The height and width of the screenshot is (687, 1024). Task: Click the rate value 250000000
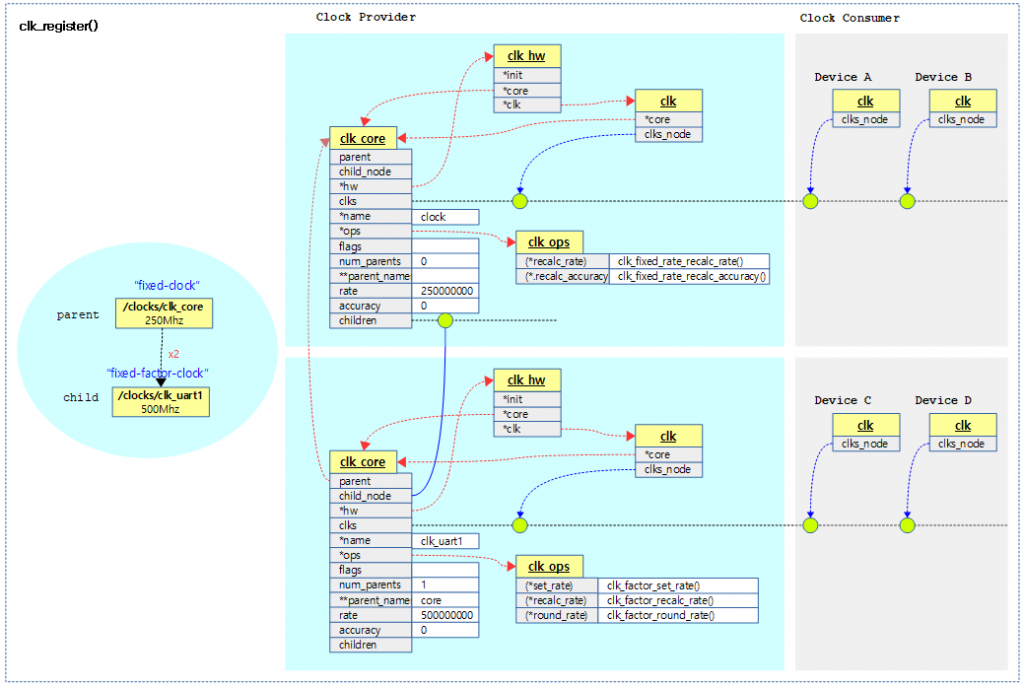tap(445, 291)
